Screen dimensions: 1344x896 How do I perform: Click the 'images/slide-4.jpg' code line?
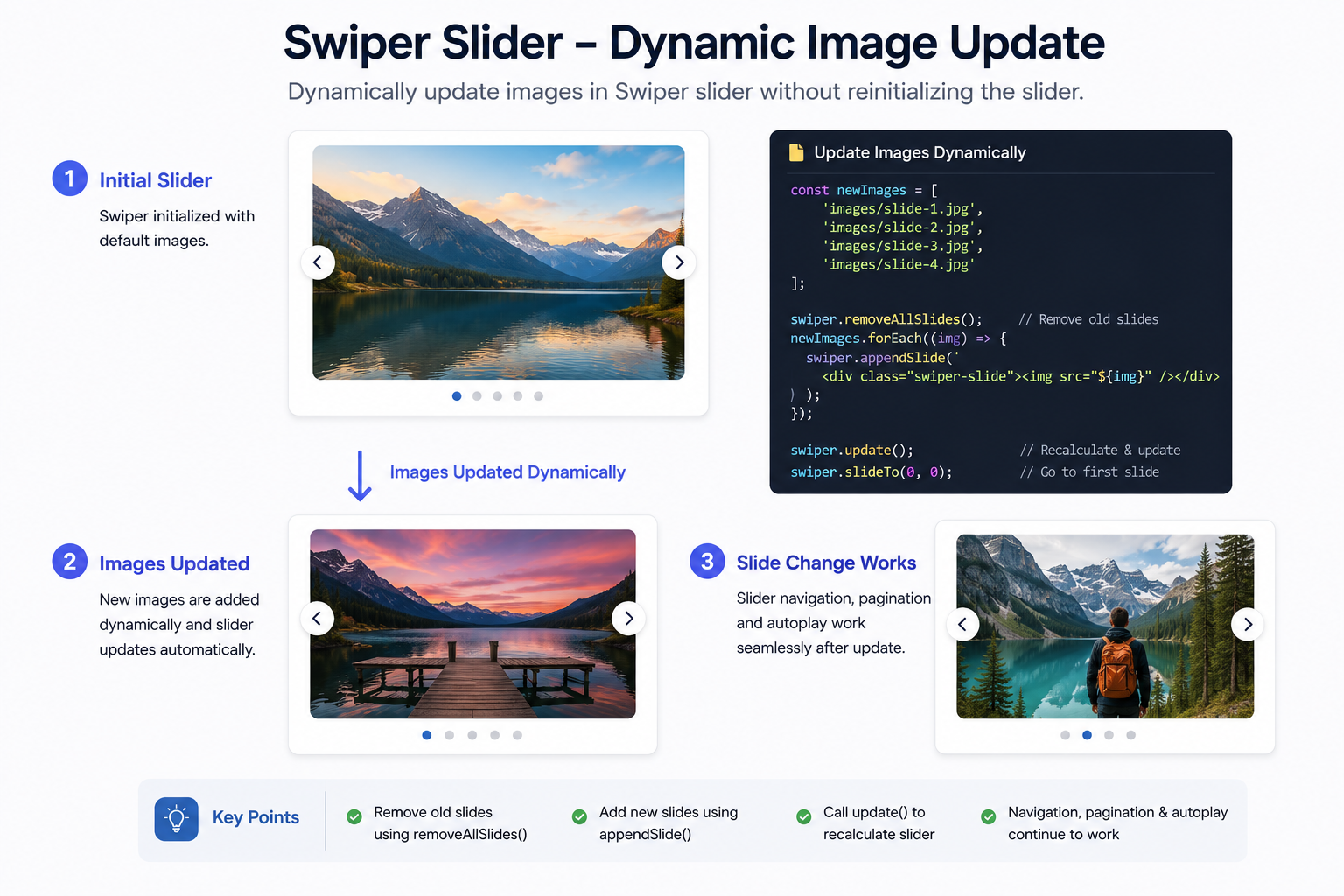coord(898,264)
